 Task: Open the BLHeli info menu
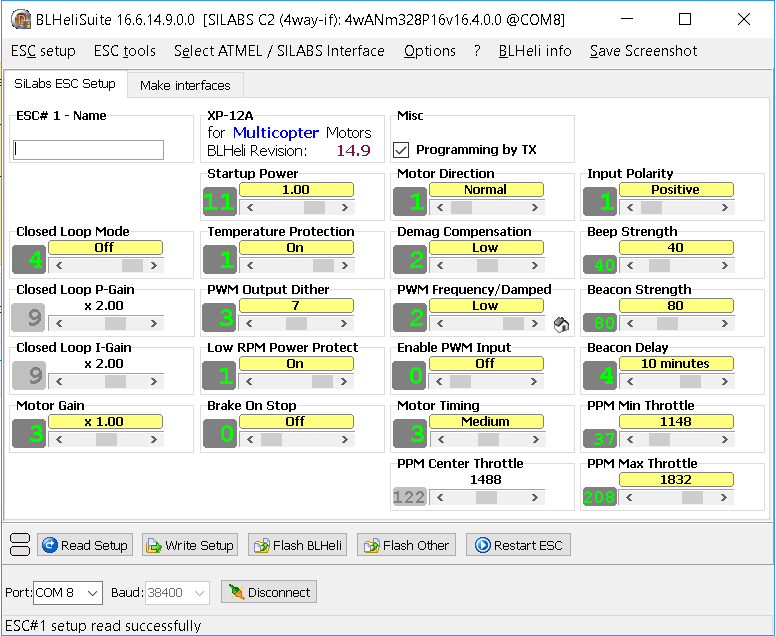[x=535, y=51]
